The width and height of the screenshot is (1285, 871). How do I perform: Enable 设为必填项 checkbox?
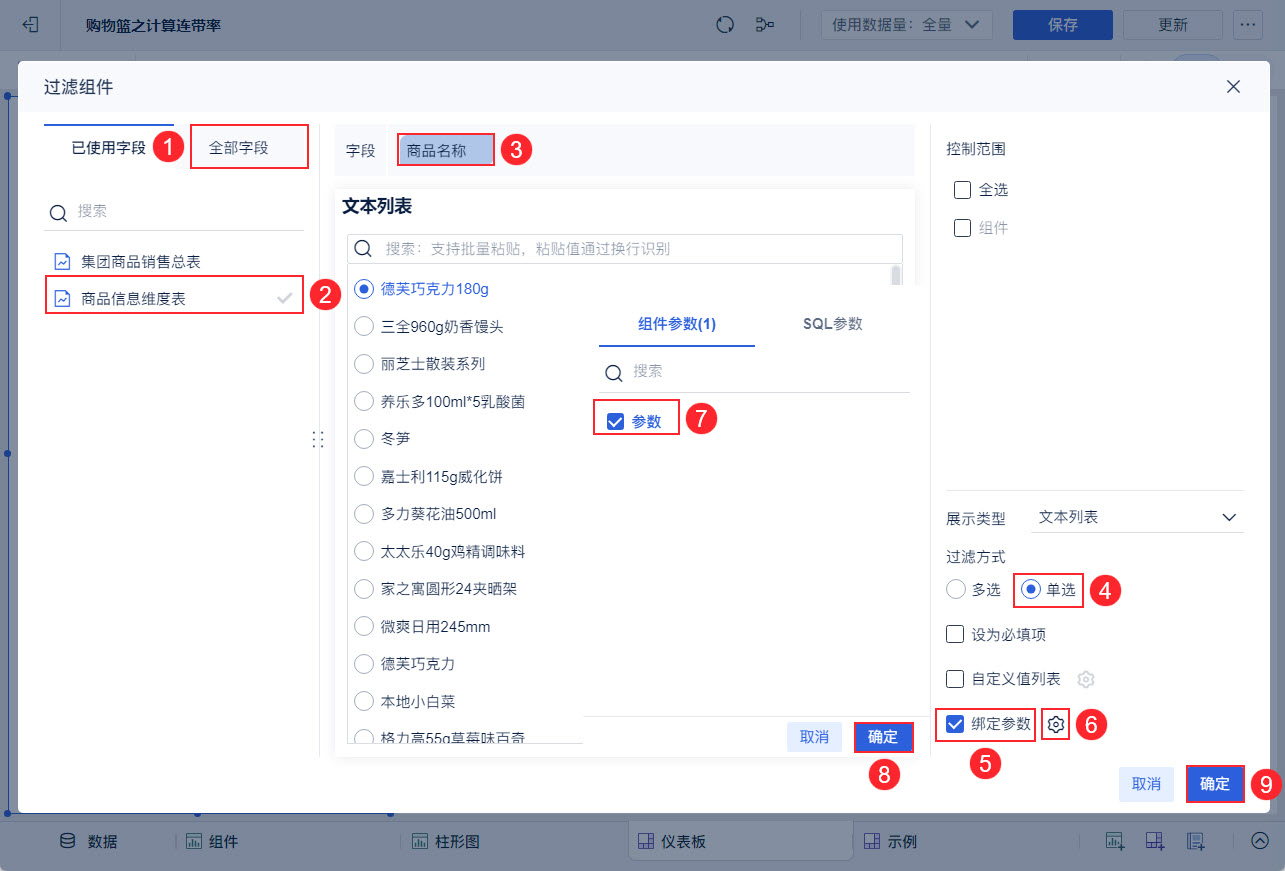click(955, 634)
